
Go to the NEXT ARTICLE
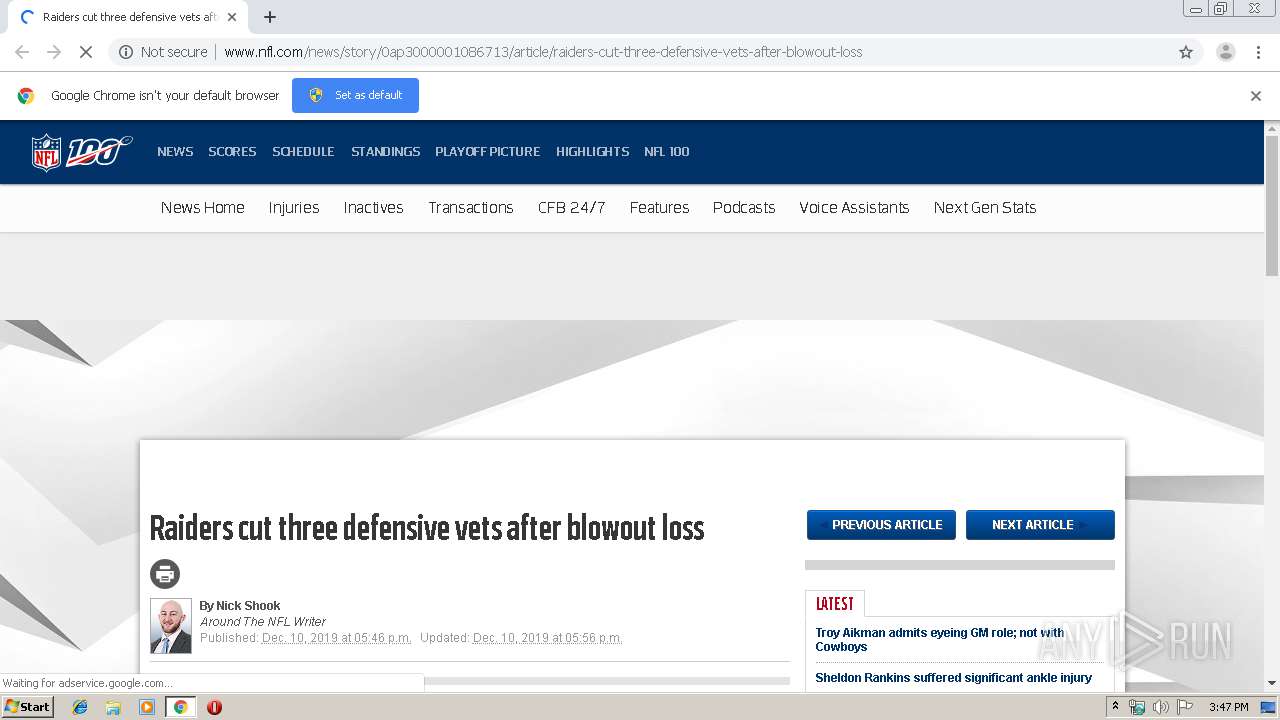[x=1040, y=525]
